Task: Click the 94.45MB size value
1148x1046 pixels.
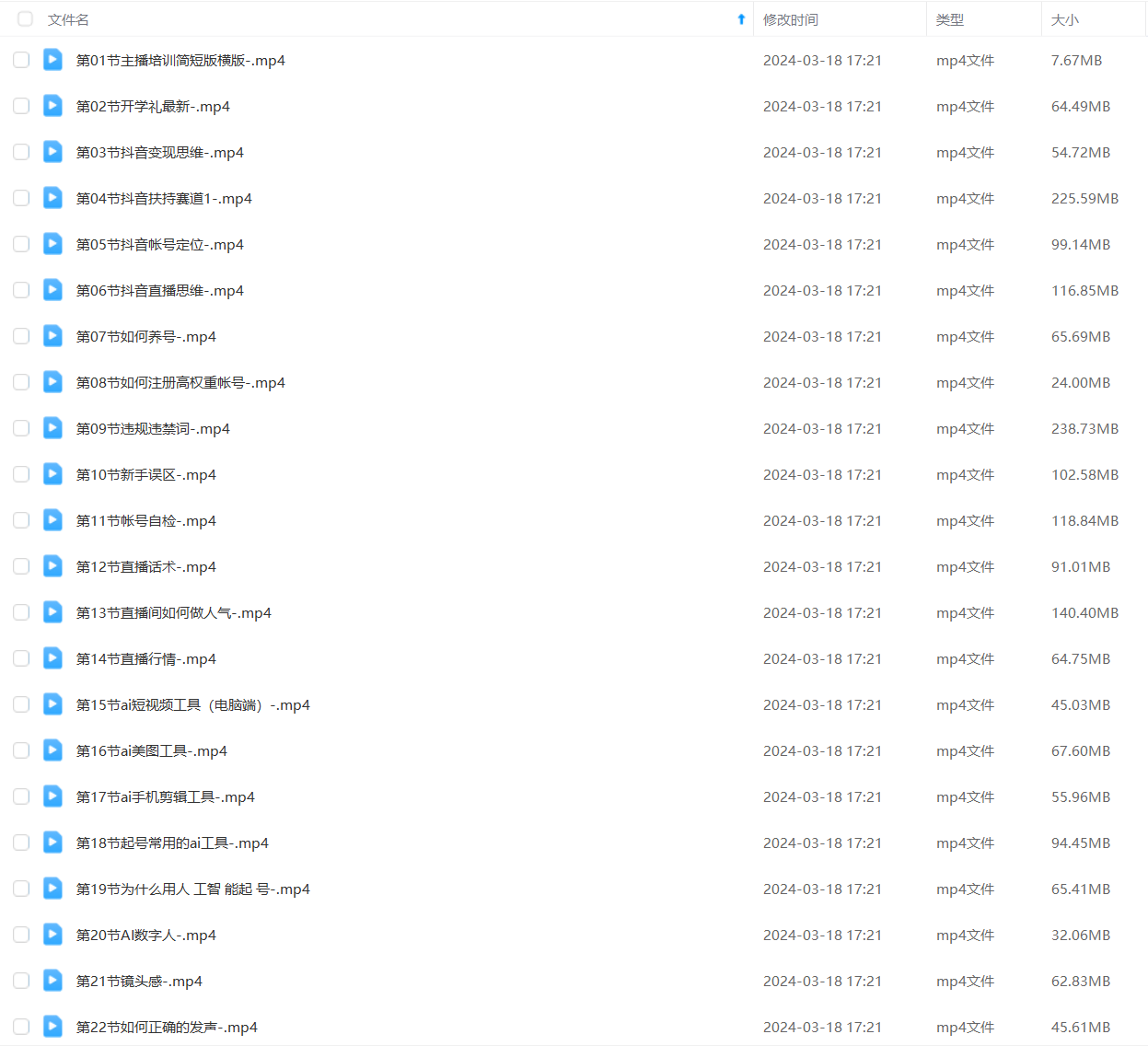Action: tap(1081, 843)
